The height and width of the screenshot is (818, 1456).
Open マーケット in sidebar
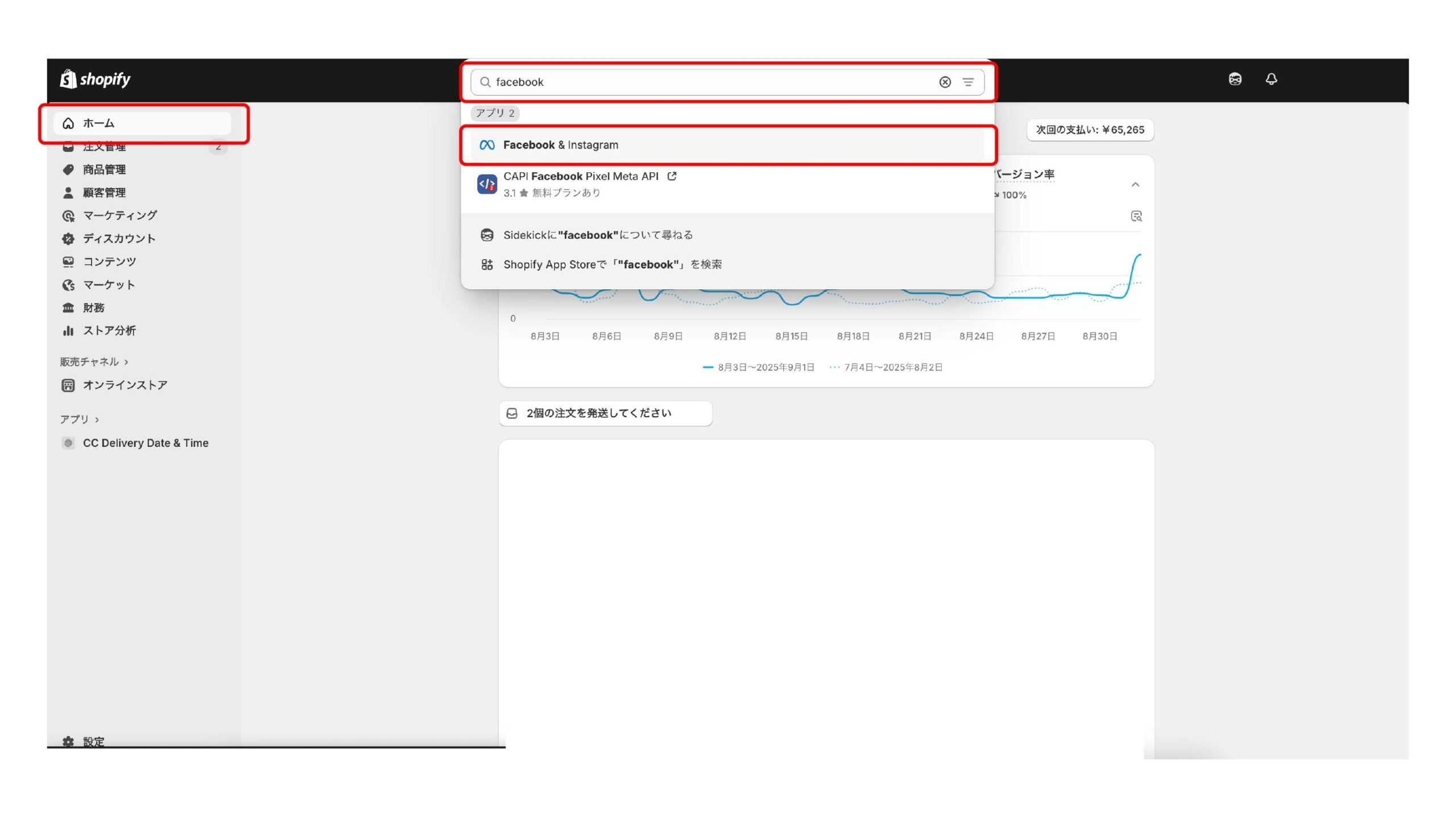[142, 285]
